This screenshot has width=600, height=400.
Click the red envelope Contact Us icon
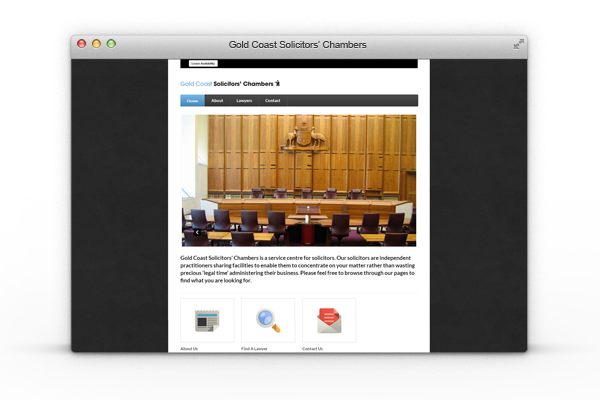click(329, 320)
